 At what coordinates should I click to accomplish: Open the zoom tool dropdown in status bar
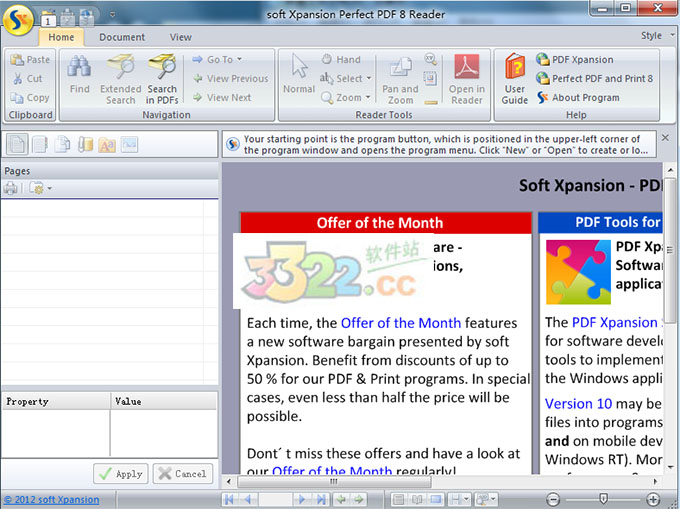[x=486, y=499]
